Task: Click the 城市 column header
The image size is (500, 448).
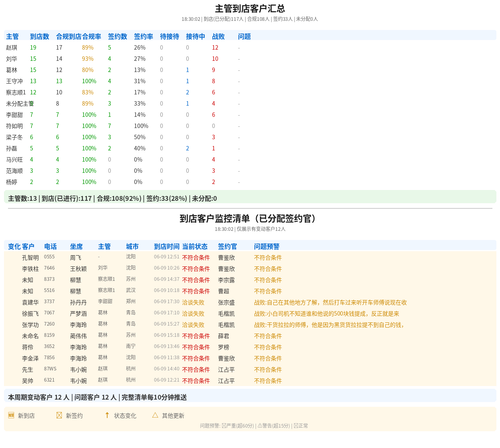Action: tap(132, 246)
